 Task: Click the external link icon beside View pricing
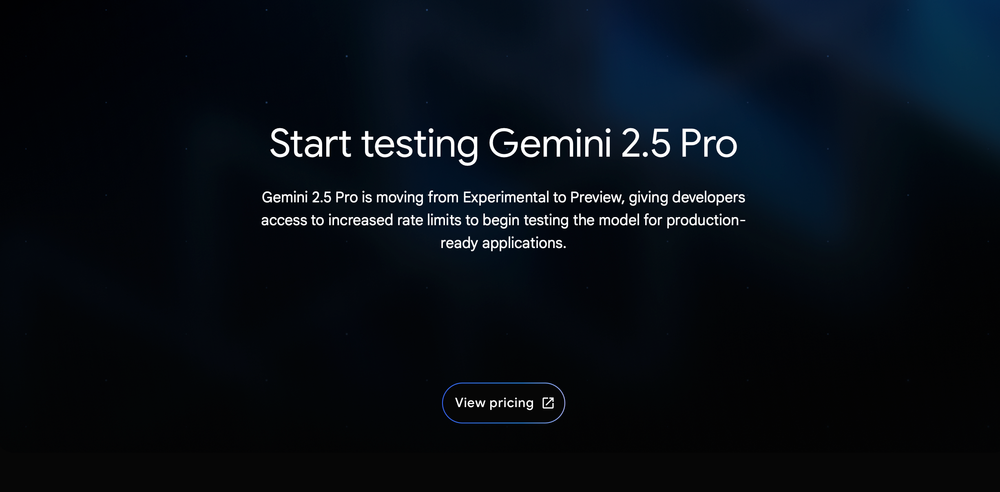(548, 403)
